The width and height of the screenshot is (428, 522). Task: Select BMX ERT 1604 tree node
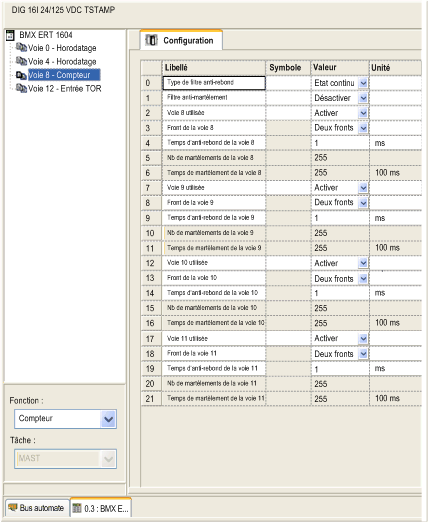tap(46, 35)
